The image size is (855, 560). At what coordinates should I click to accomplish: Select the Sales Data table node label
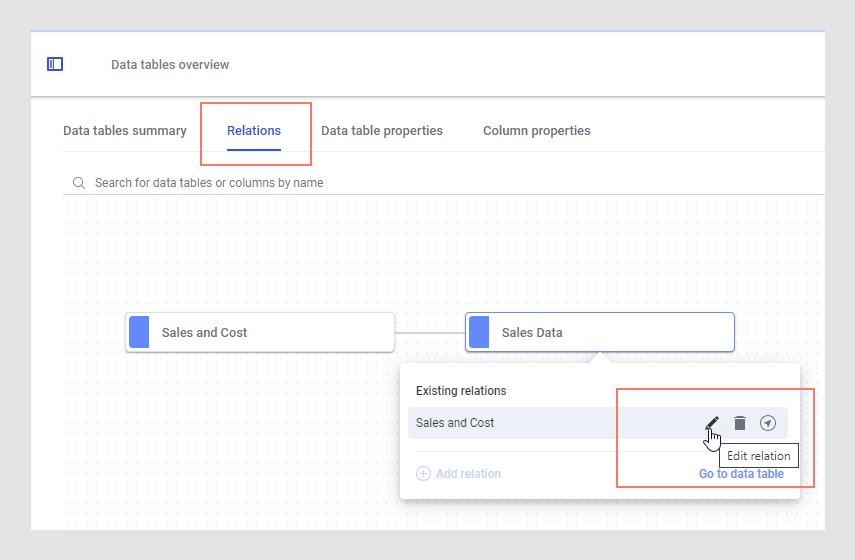coord(532,333)
